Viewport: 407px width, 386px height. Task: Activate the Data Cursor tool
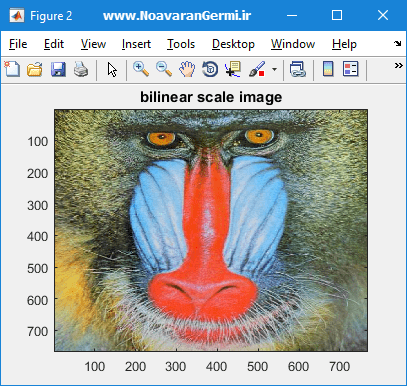[233, 69]
